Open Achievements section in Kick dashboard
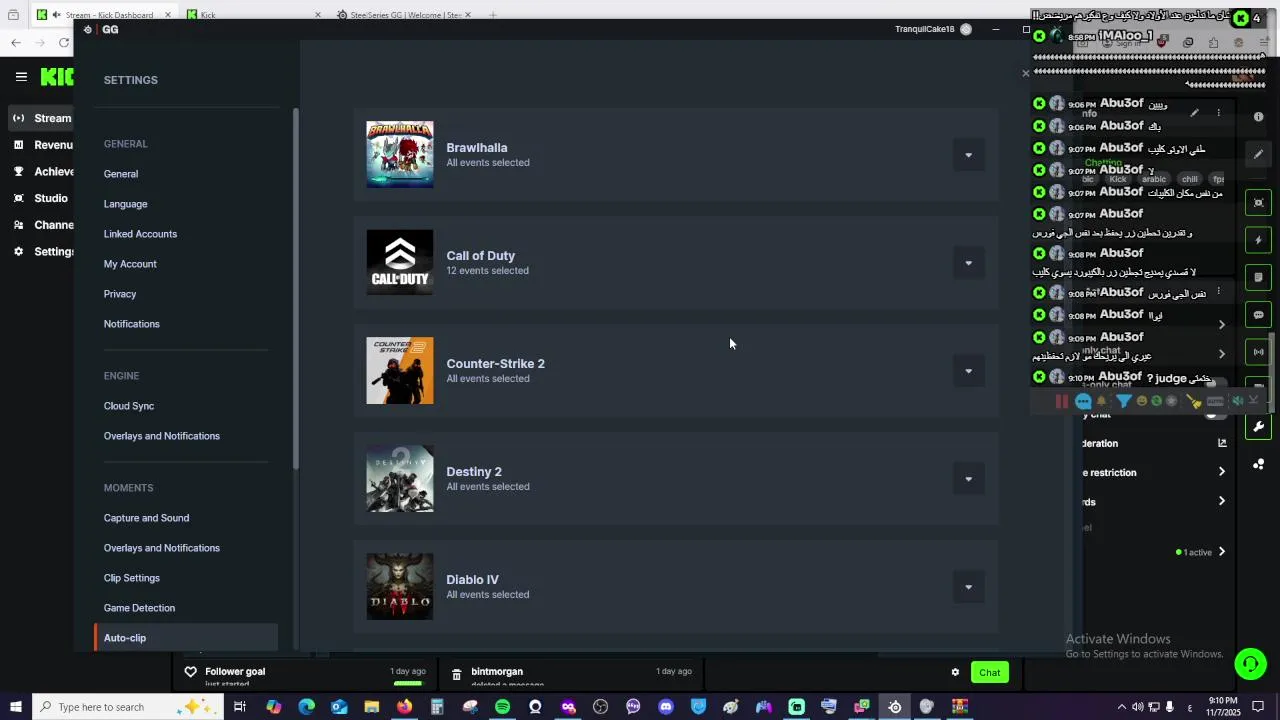 tap(42, 172)
